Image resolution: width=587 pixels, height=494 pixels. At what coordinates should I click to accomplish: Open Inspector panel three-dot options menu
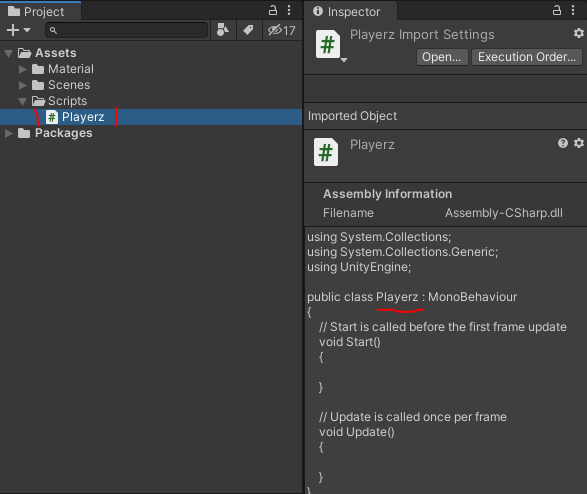tap(573, 10)
